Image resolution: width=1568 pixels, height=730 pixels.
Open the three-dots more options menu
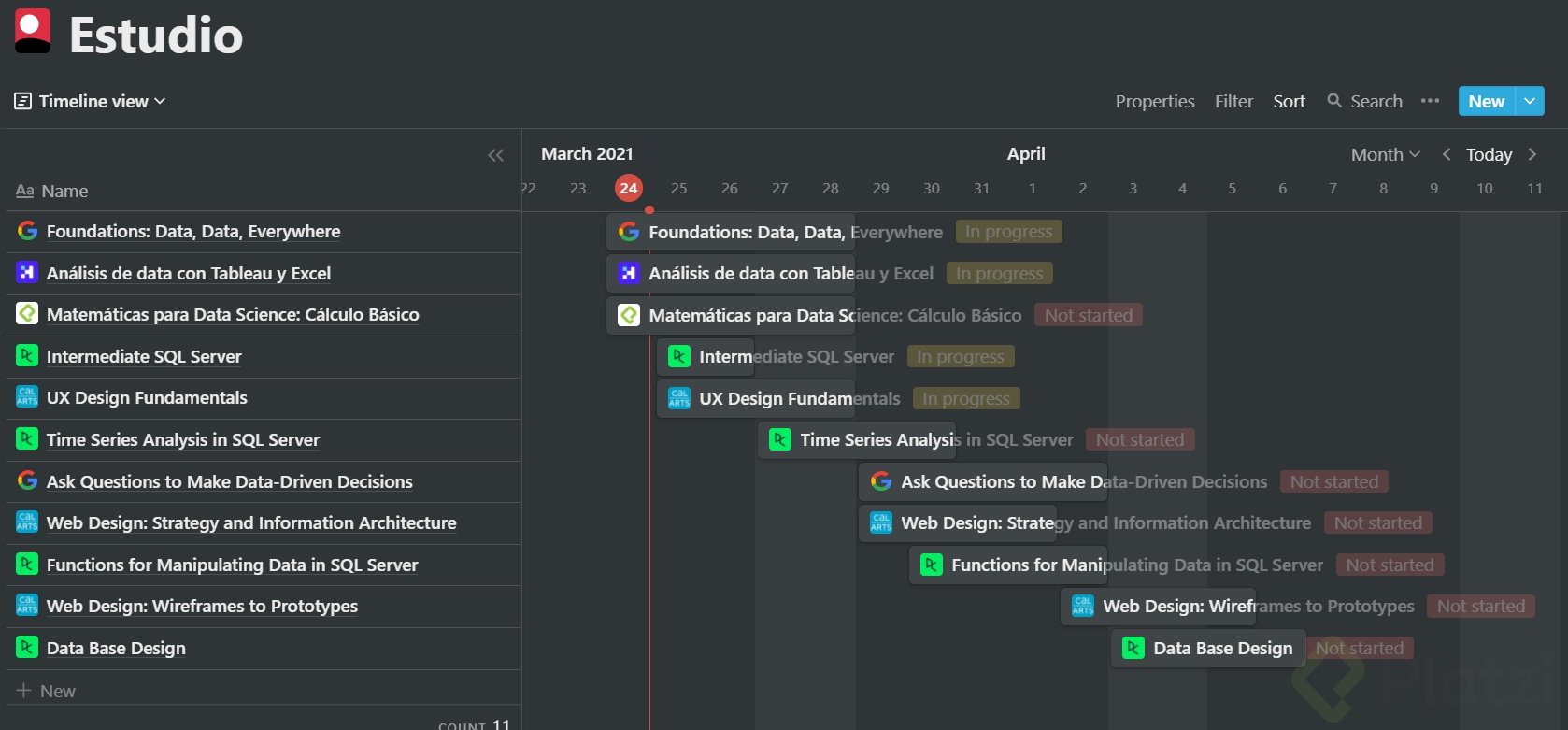pyautogui.click(x=1430, y=101)
